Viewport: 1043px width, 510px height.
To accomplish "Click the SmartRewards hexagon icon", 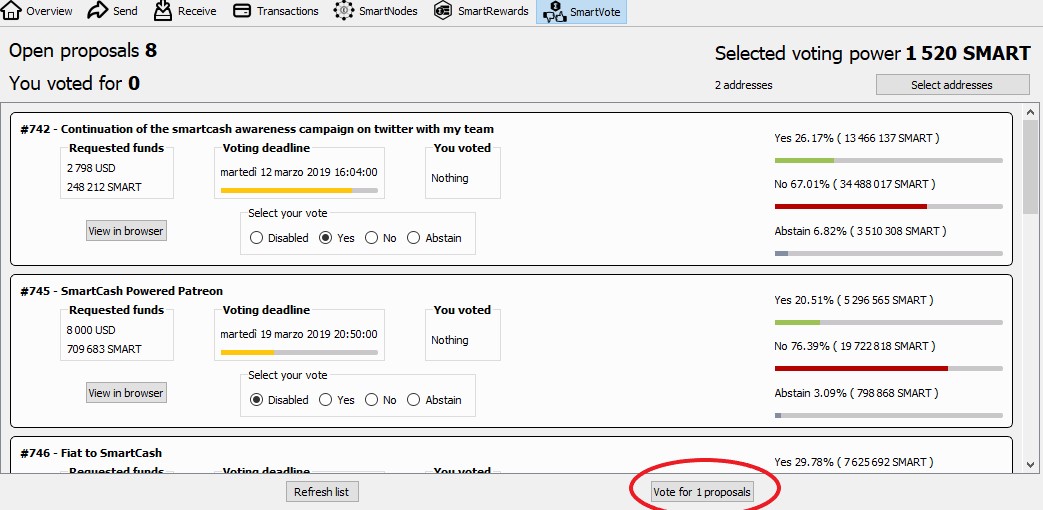I will pyautogui.click(x=442, y=11).
